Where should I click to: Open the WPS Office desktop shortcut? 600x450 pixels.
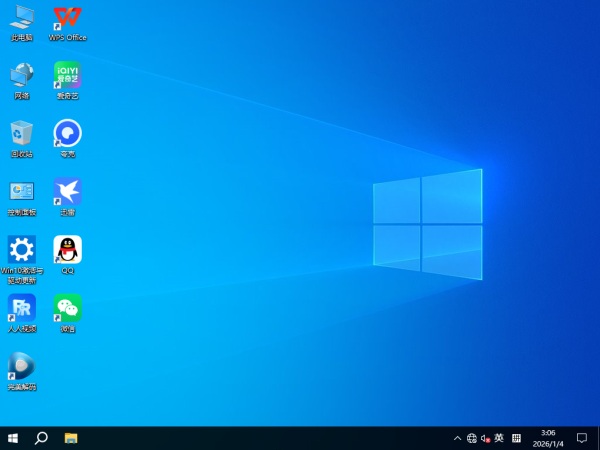click(x=68, y=18)
